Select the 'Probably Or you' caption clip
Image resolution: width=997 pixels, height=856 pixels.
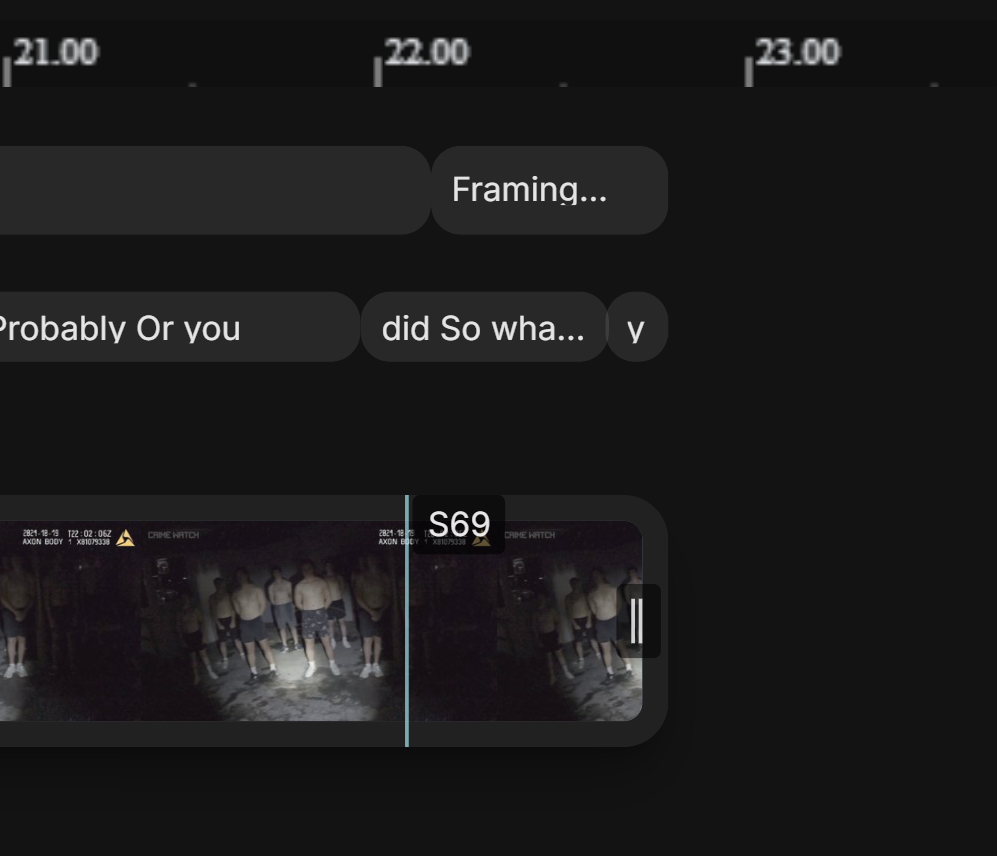(x=180, y=327)
